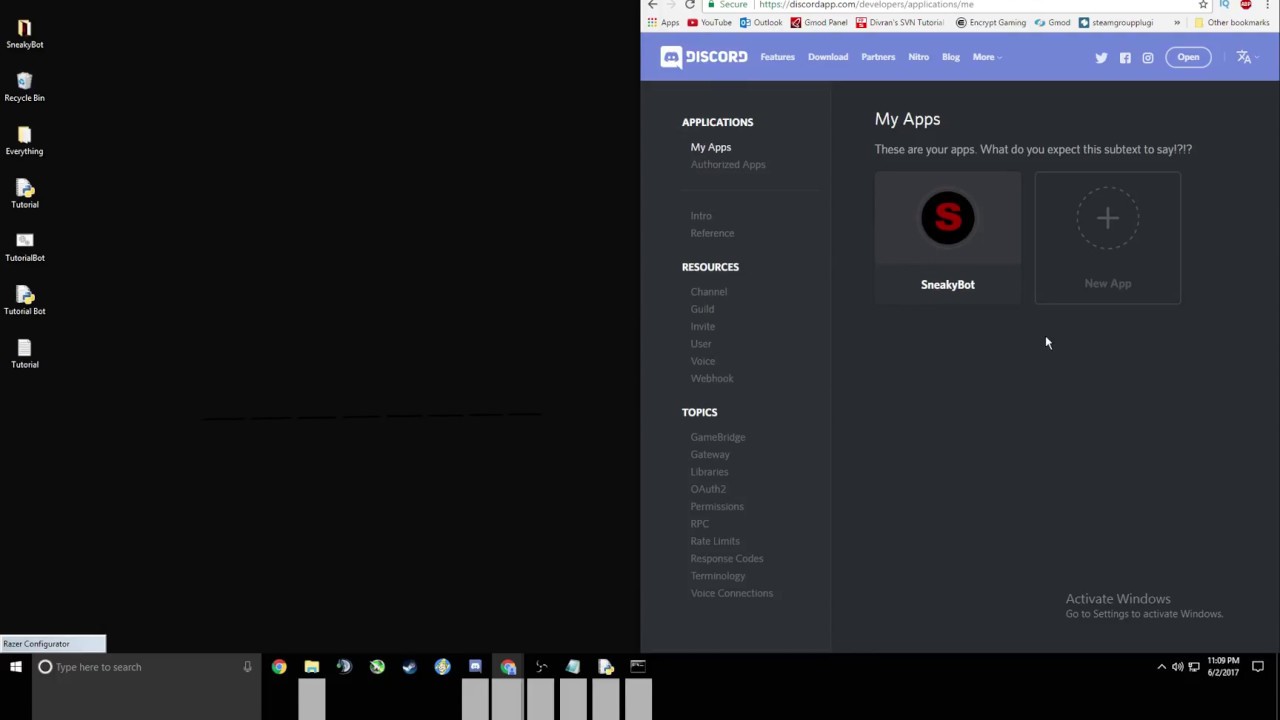
Task: Open Channel under Resources
Action: tap(709, 292)
